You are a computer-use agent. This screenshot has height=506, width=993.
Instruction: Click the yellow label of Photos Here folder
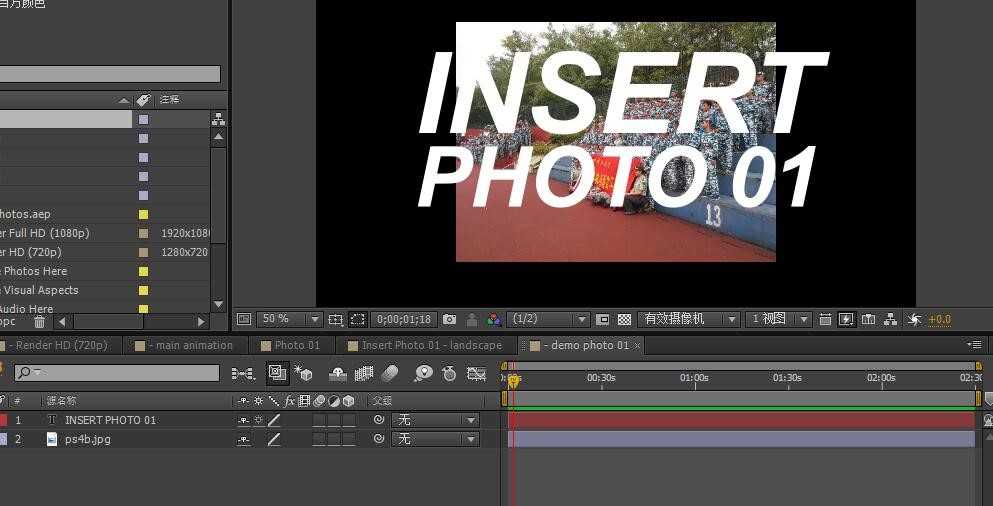[x=144, y=271]
